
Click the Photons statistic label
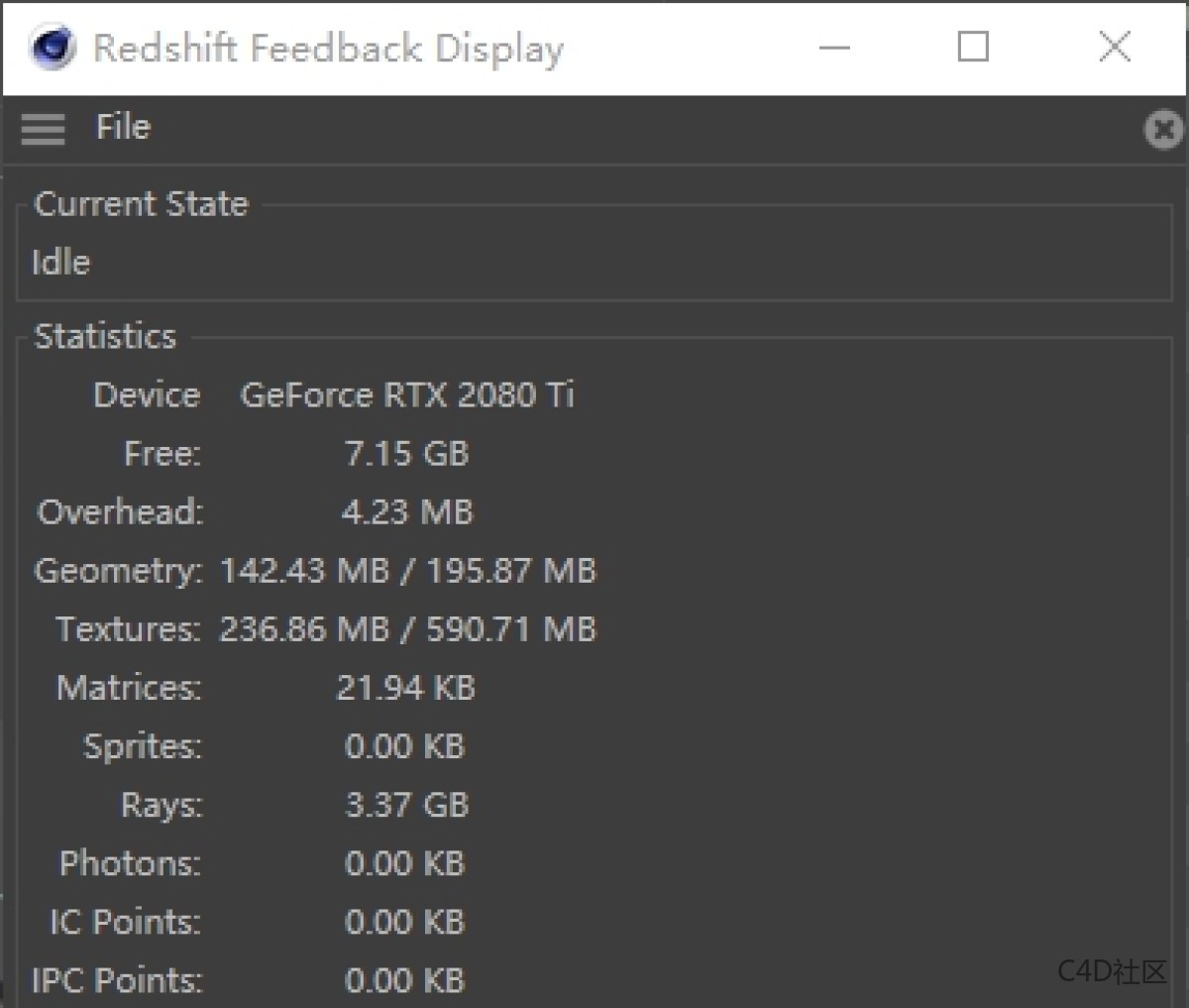tap(127, 862)
